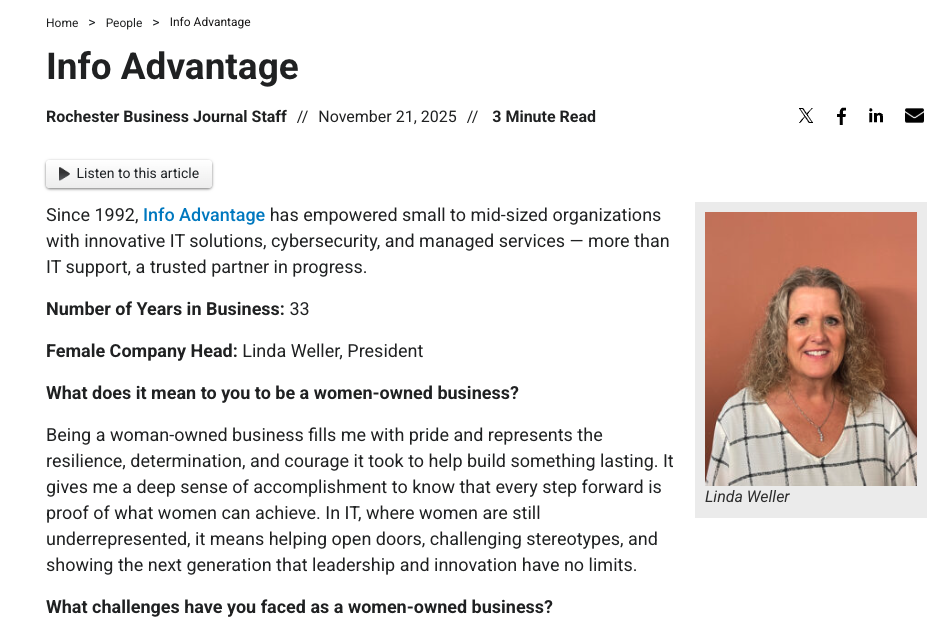
Task: Click the "Linda Weller" photo caption
Action: click(747, 497)
